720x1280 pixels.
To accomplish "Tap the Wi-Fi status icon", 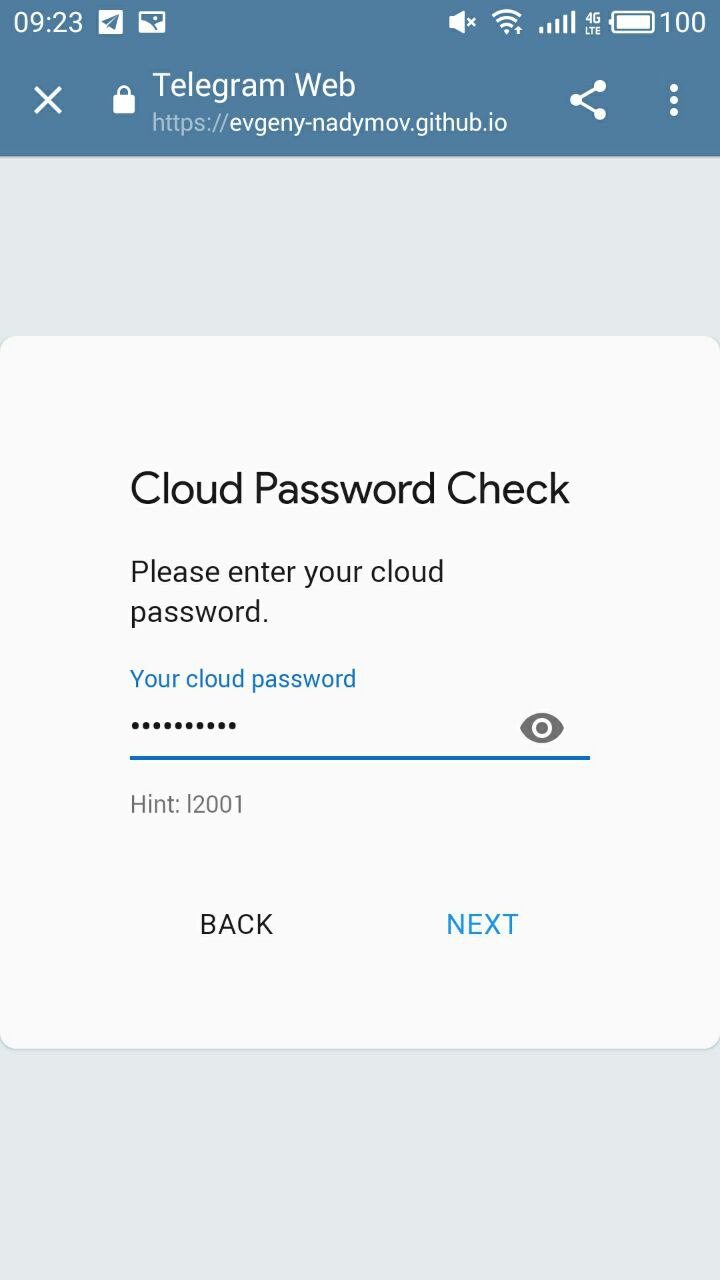I will [x=508, y=22].
